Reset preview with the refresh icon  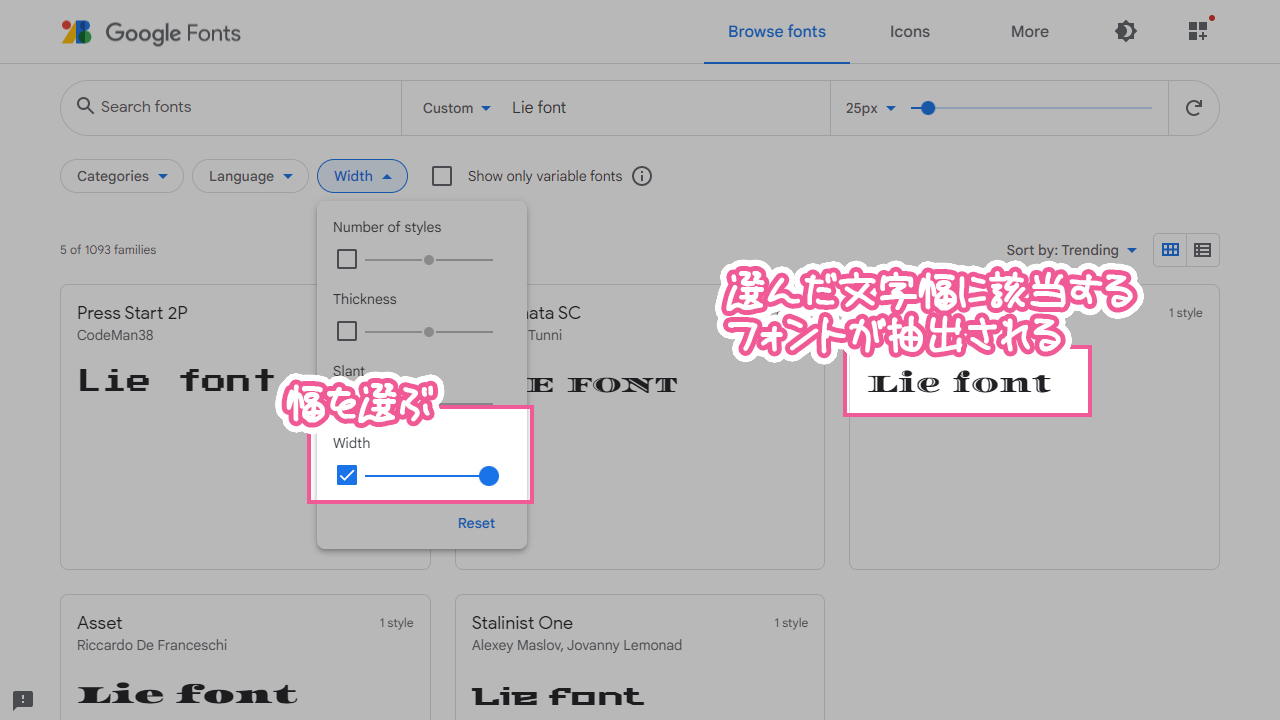[1193, 108]
